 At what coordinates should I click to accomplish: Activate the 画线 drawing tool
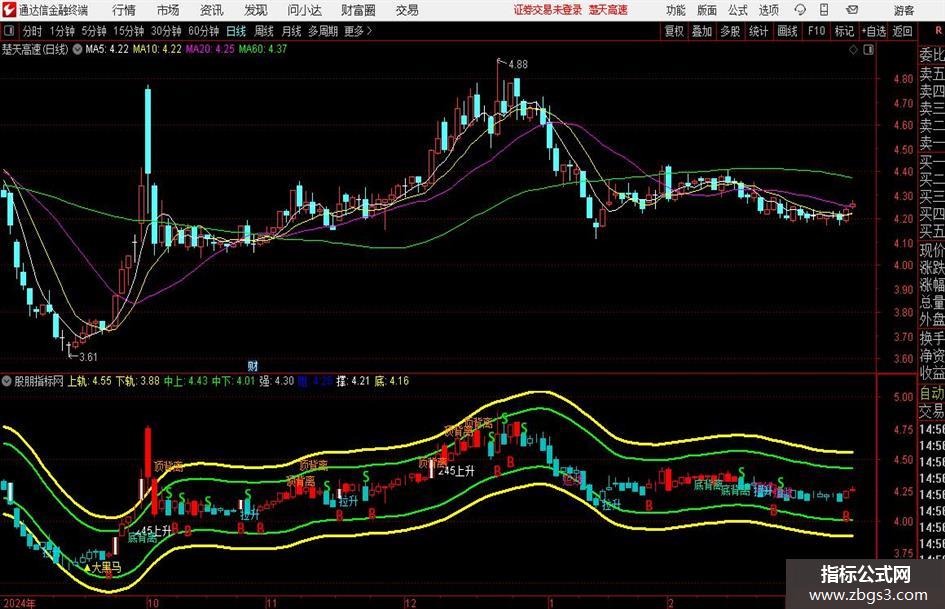click(787, 31)
